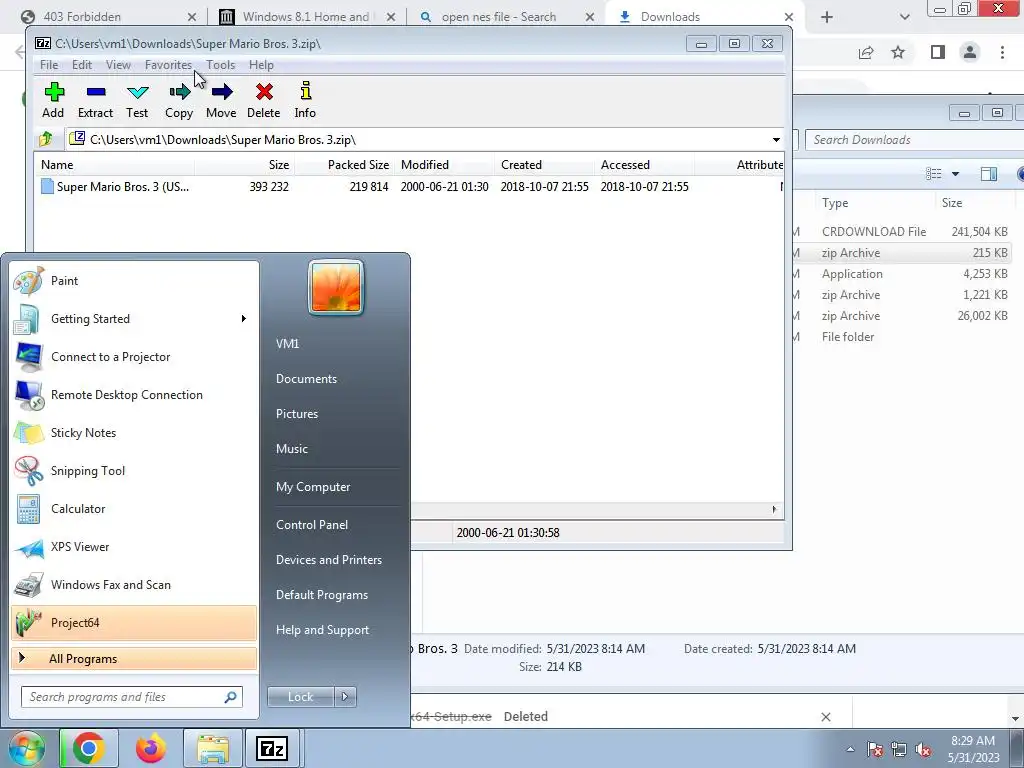Open Windows Explorer taskbar icon
1024x768 pixels.
click(213, 748)
